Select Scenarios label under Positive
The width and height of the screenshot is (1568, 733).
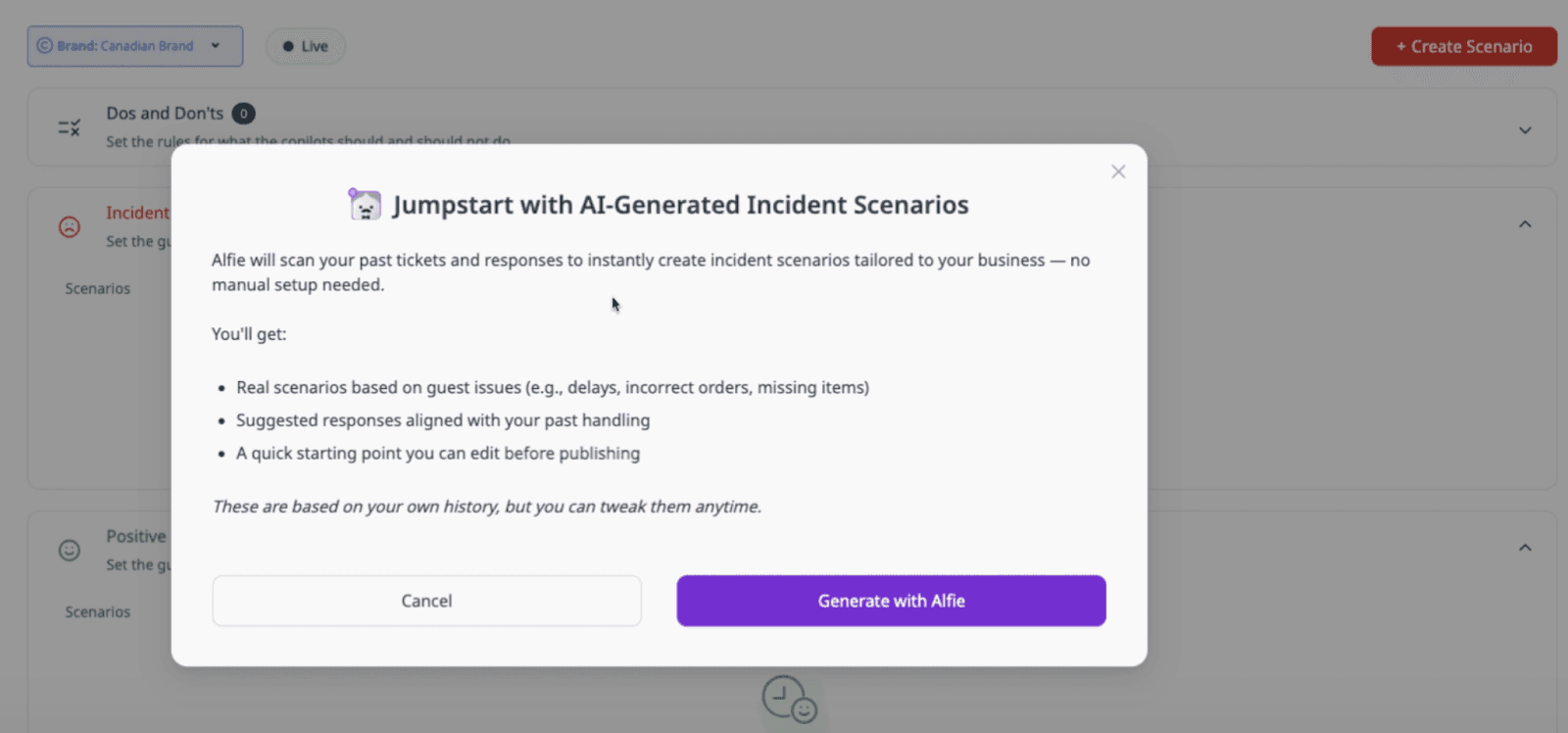[x=97, y=611]
